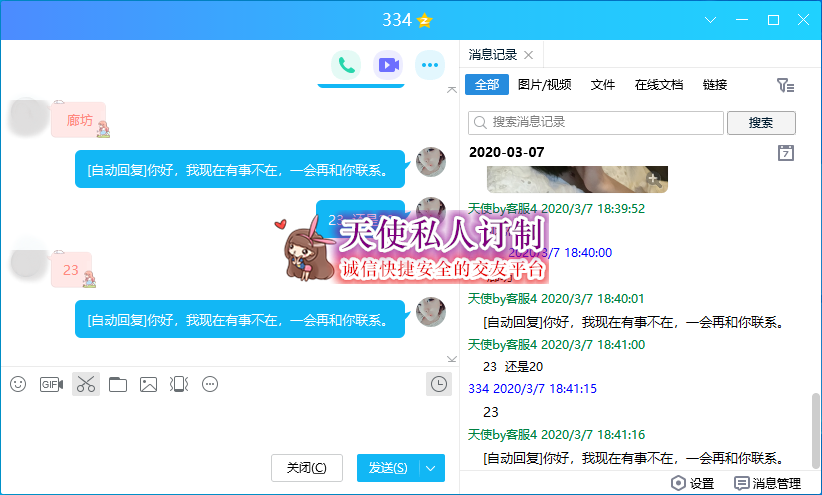Open more options with the three-dots icon

(430, 65)
